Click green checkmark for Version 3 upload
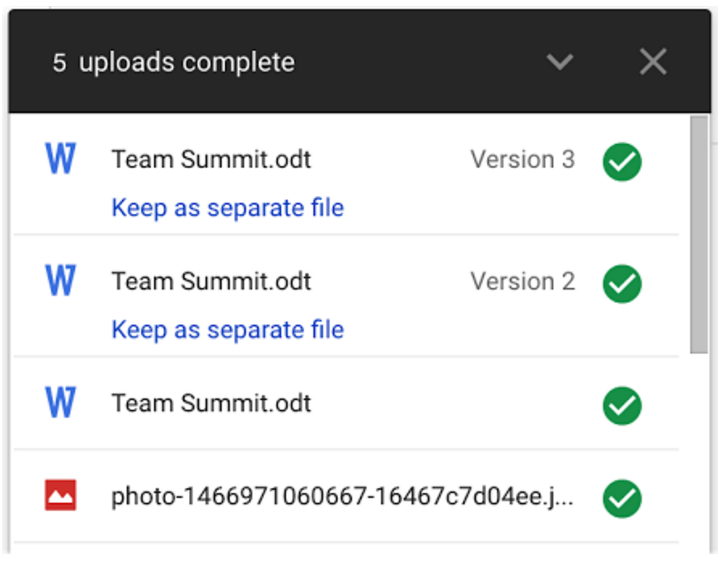The width and height of the screenshot is (722, 562). (x=622, y=162)
